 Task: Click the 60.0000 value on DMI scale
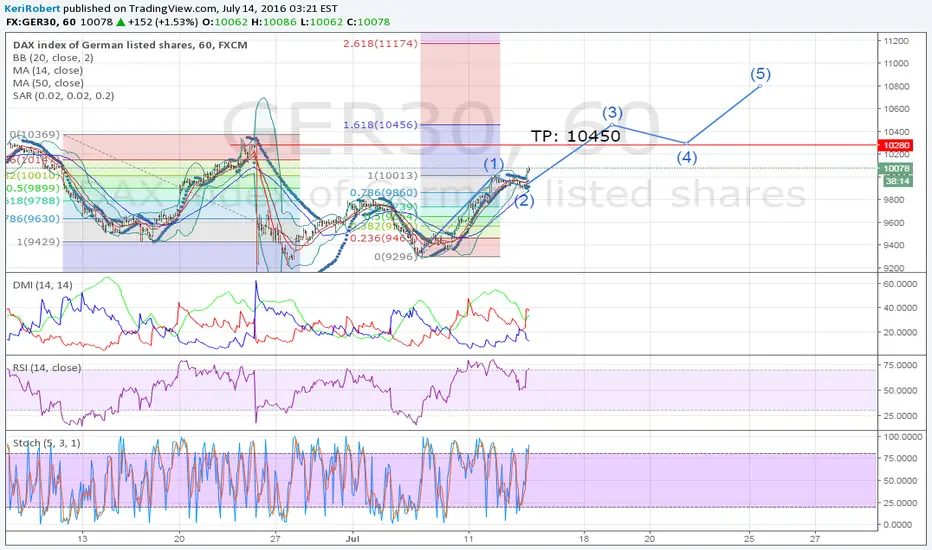900,284
